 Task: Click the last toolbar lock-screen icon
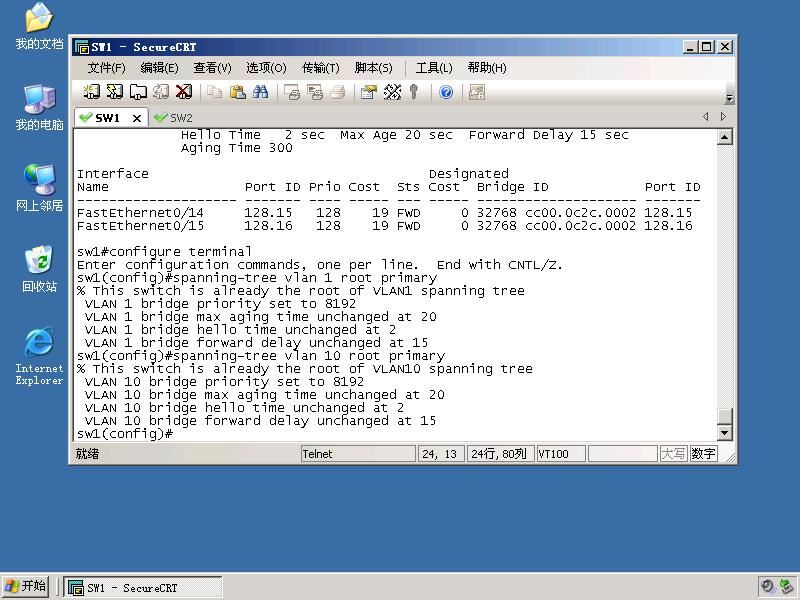point(477,92)
